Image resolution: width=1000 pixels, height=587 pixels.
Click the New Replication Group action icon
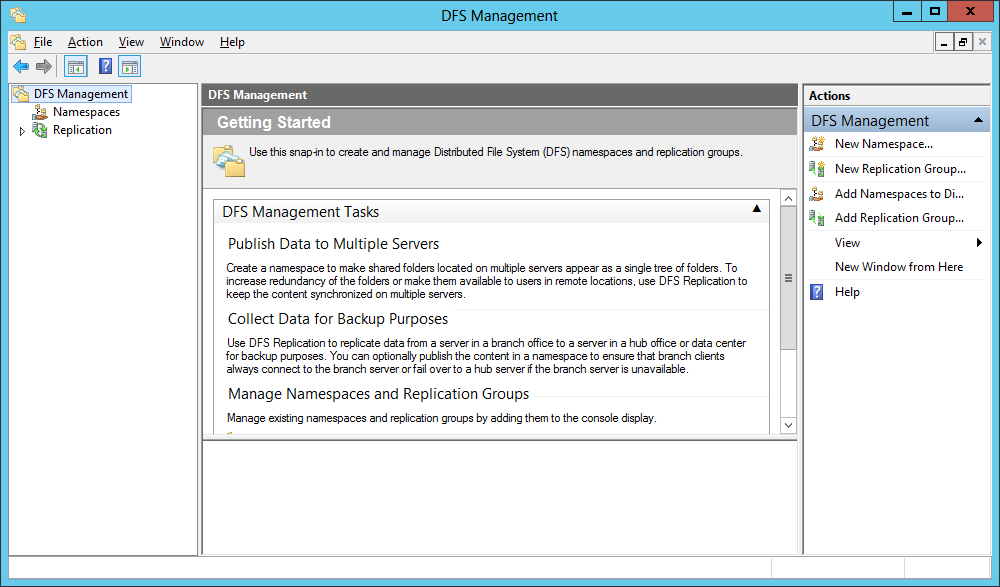817,168
